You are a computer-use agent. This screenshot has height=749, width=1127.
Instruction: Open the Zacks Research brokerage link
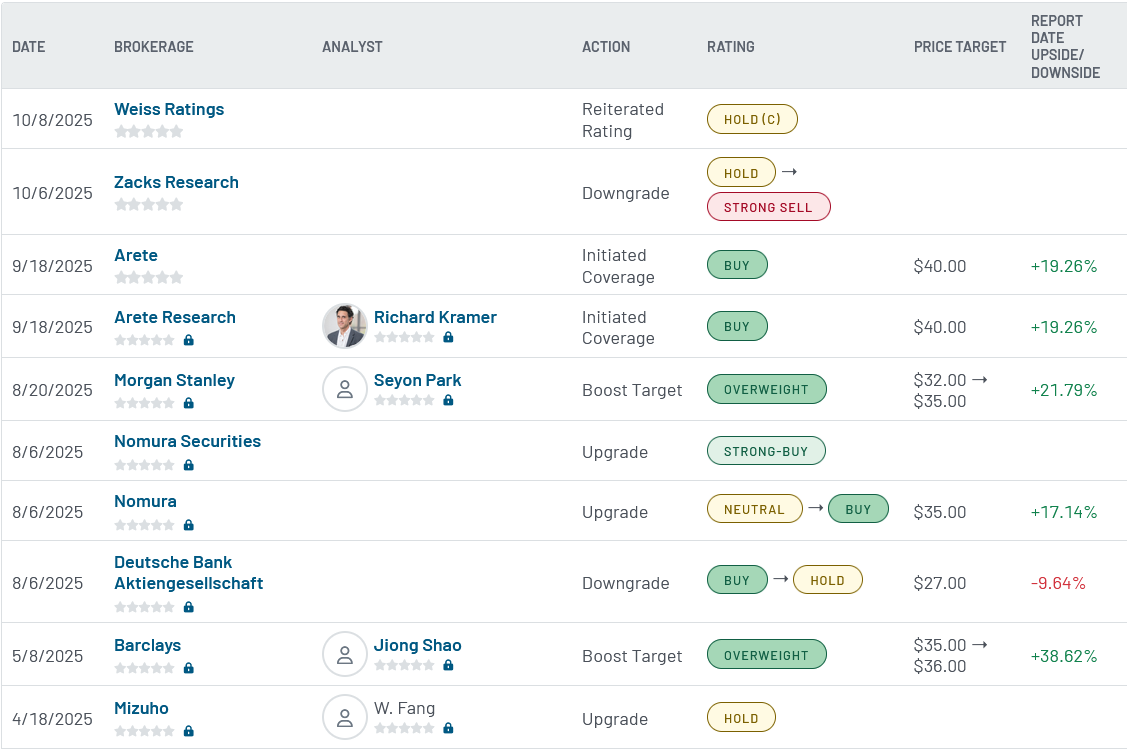(x=176, y=183)
